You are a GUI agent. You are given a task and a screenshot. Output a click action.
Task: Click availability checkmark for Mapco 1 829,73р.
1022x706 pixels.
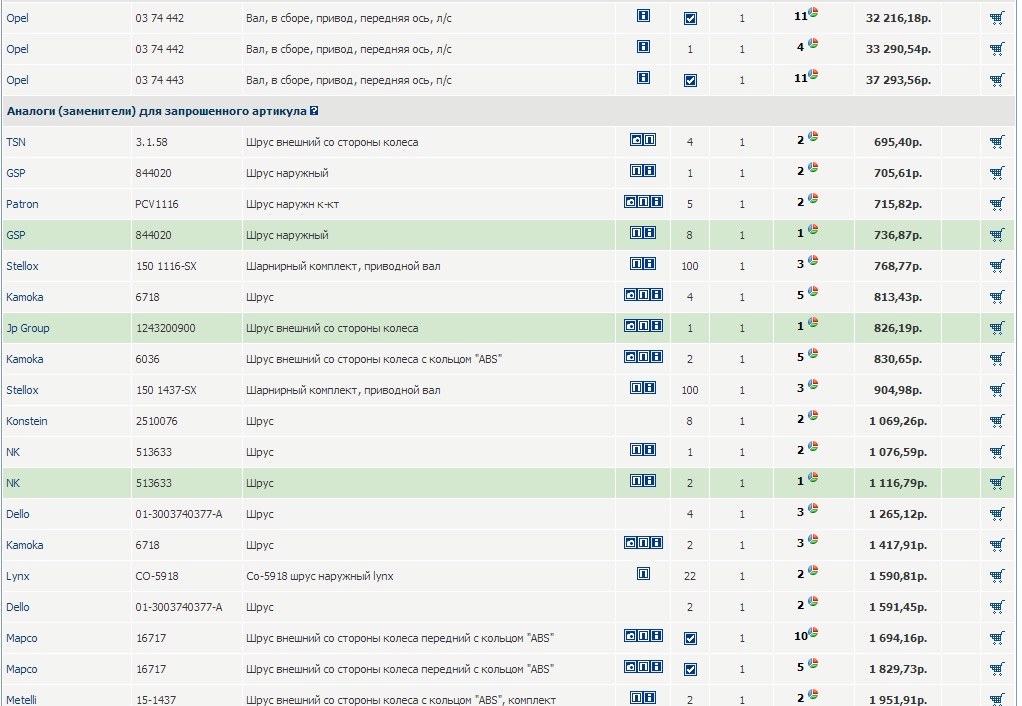click(x=690, y=669)
